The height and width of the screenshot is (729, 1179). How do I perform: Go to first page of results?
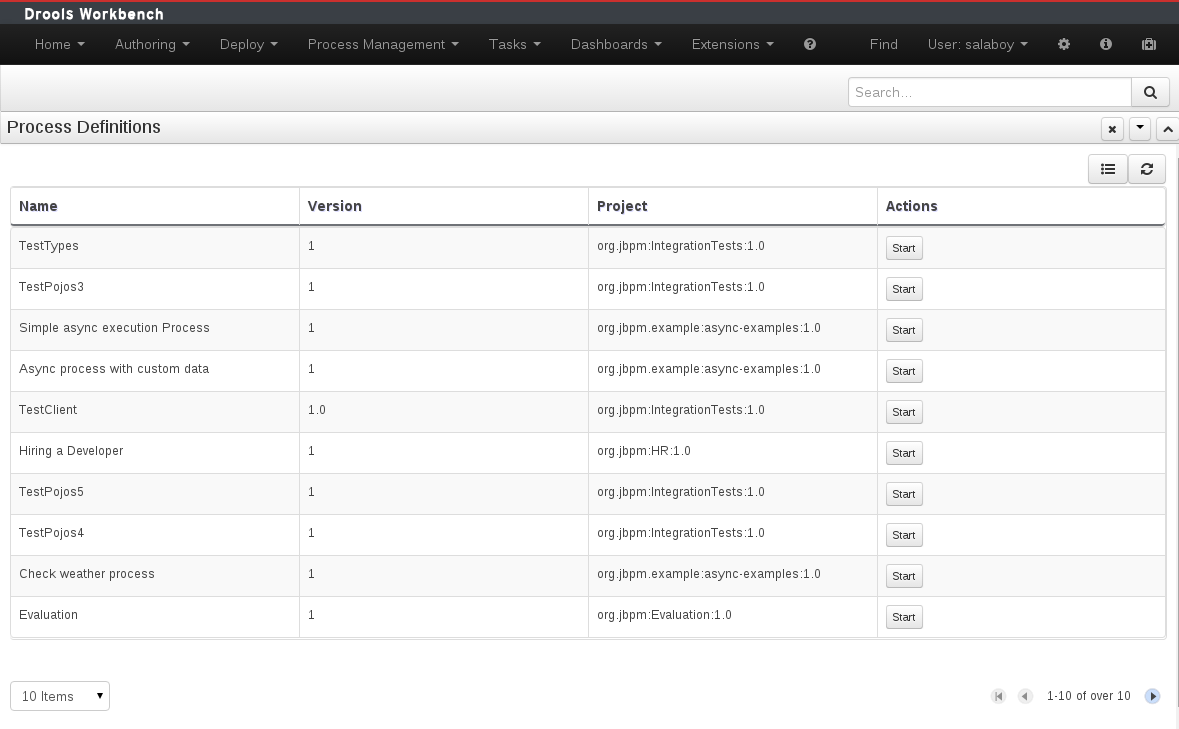[x=999, y=696]
